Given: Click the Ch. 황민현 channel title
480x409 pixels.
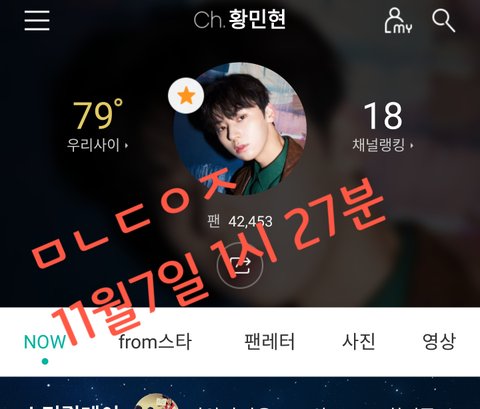Looking at the screenshot, I should [240, 19].
